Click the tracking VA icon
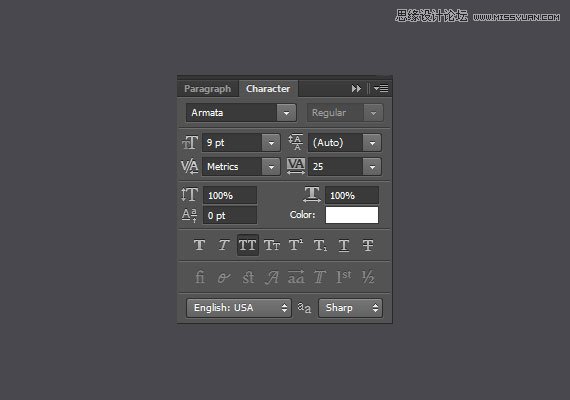This screenshot has width=570, height=400. [296, 166]
